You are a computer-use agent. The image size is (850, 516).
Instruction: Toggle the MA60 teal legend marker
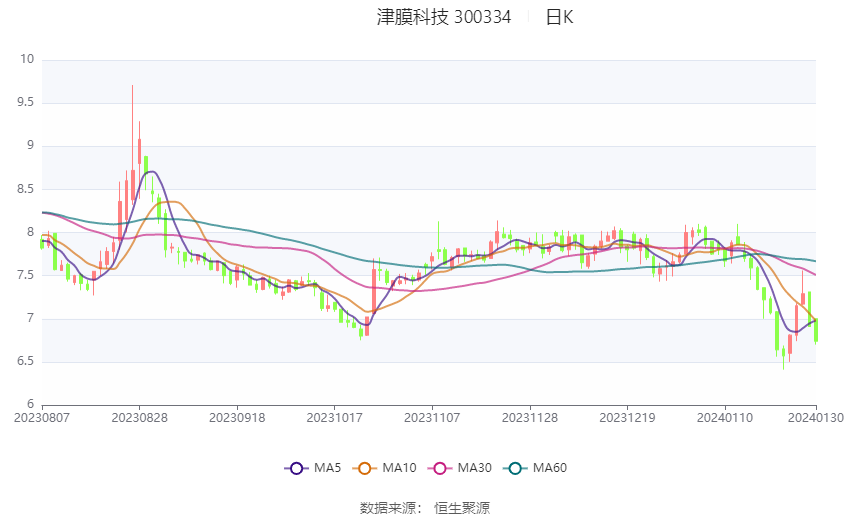(x=515, y=468)
